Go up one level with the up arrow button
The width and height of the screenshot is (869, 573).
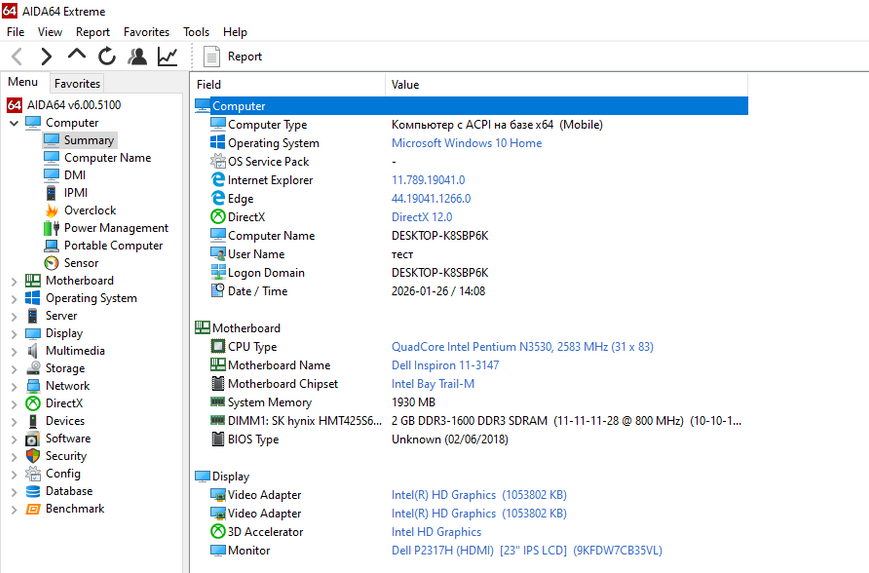coord(76,55)
